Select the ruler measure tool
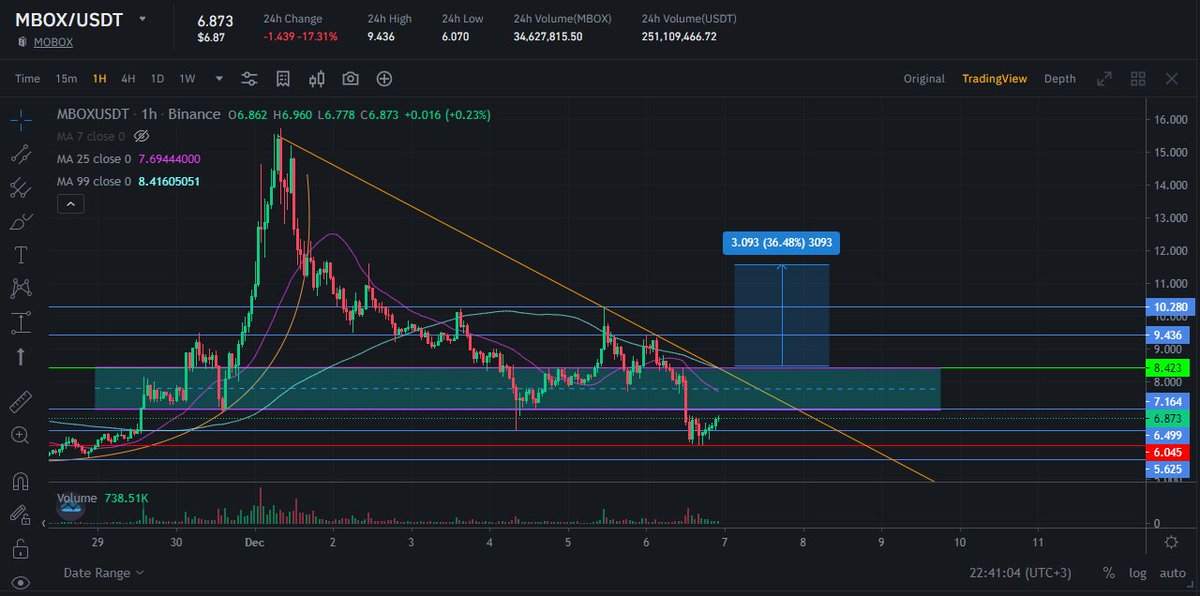The width and height of the screenshot is (1200, 596). pyautogui.click(x=20, y=402)
